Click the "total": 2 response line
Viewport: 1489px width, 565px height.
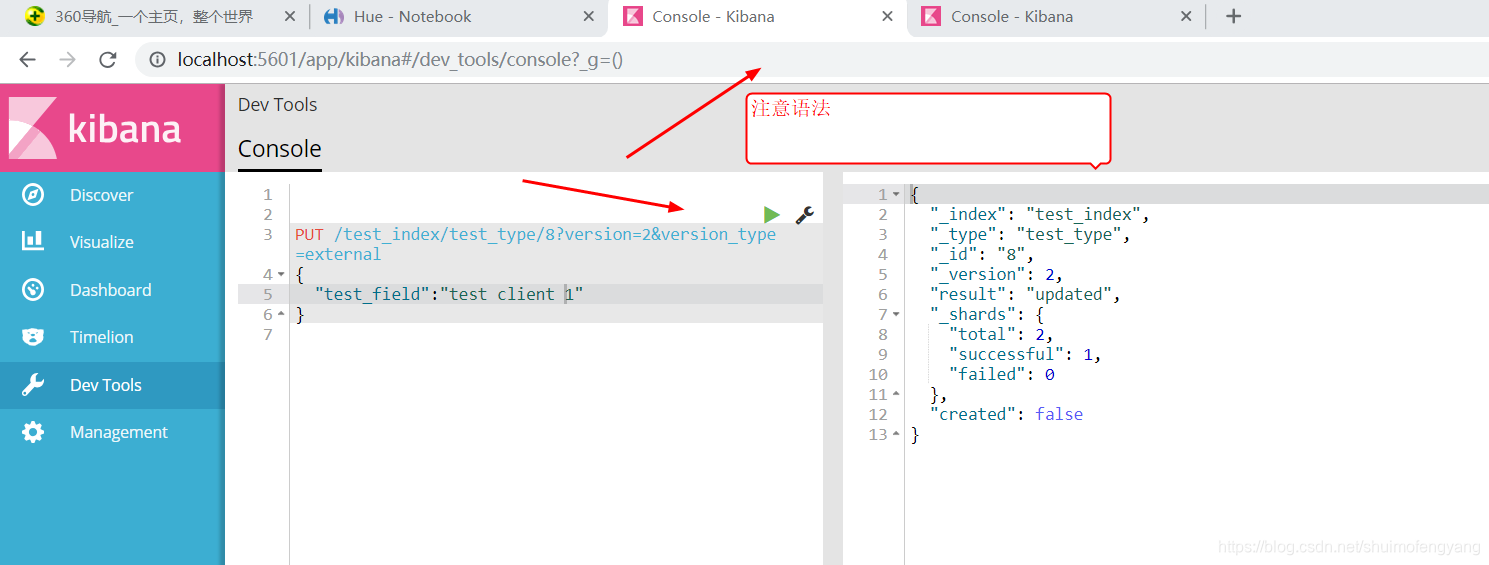[1001, 334]
